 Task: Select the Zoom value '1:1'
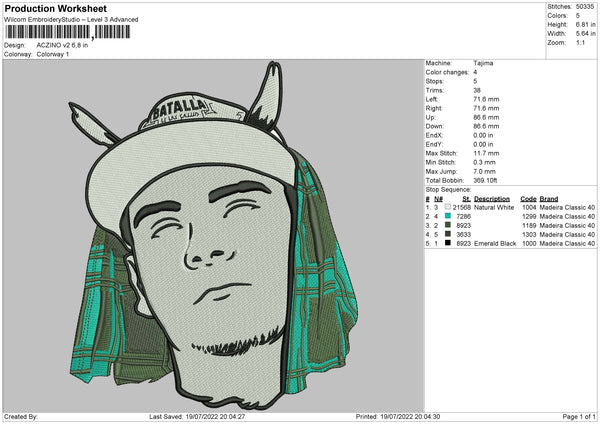coord(580,42)
